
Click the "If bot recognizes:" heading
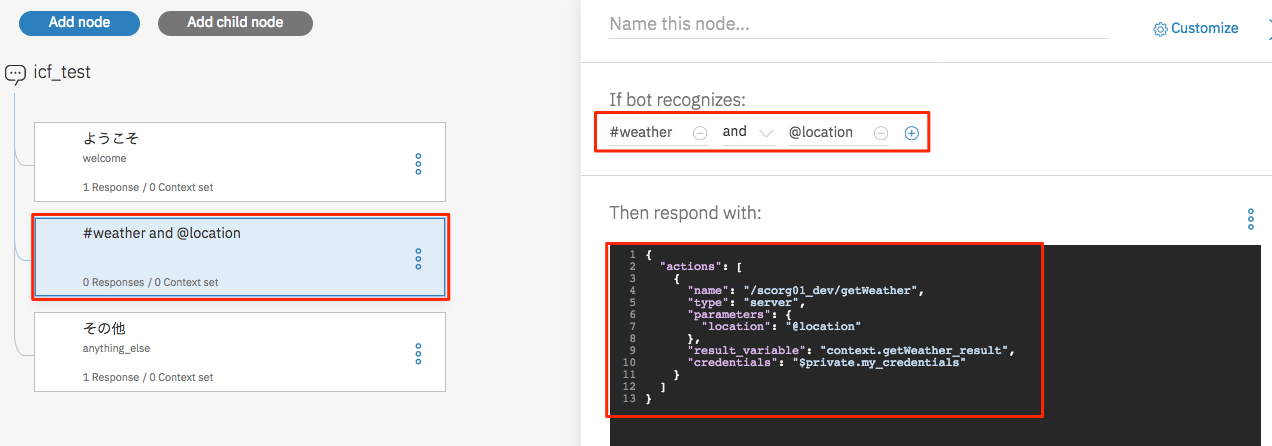(677, 99)
